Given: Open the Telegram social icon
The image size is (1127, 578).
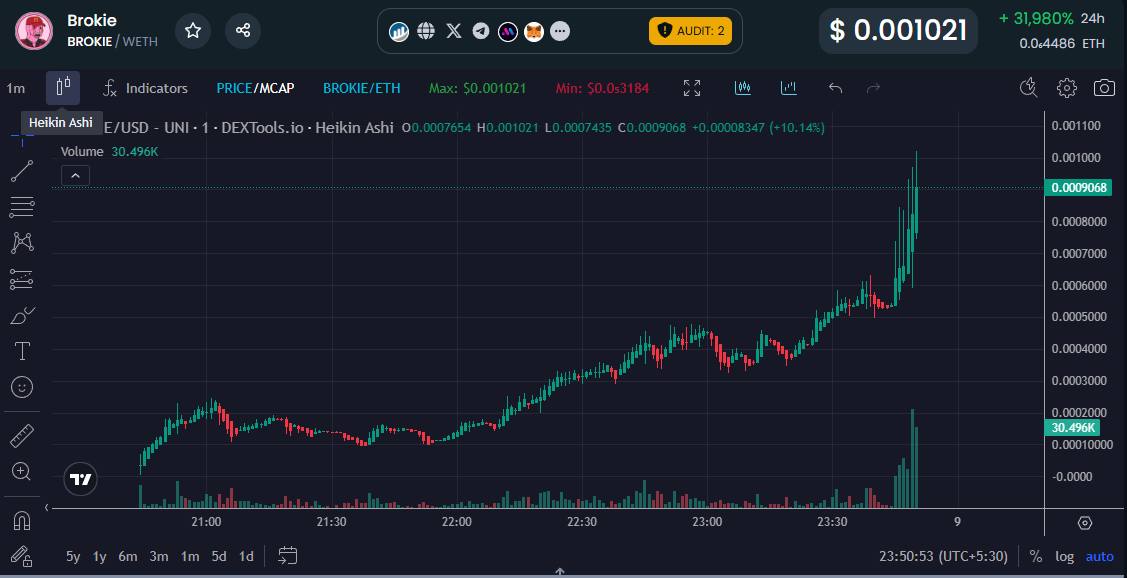Looking at the screenshot, I should coord(481,31).
